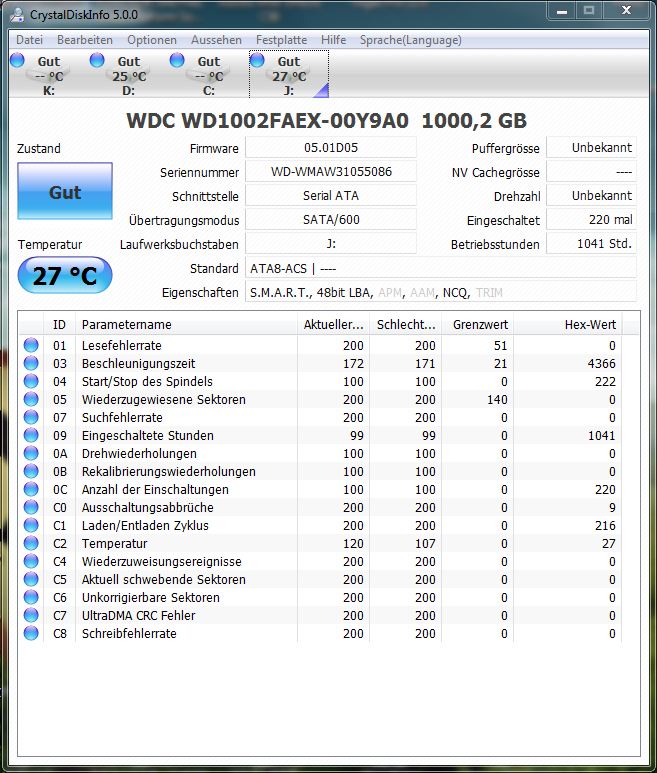Screen dimensions: 657x773
Task: Click the Grenzwert column header
Action: [478, 324]
